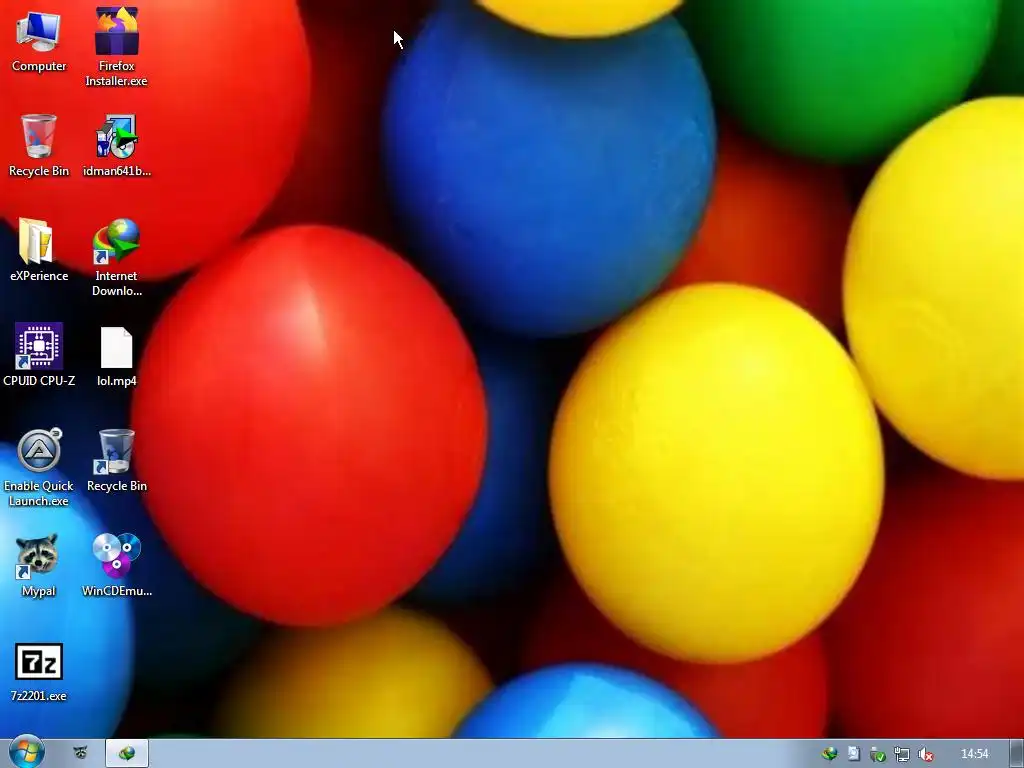This screenshot has width=1024, height=768.
Task: Select the Firefox Installer.exe desktop icon
Action: tap(116, 47)
